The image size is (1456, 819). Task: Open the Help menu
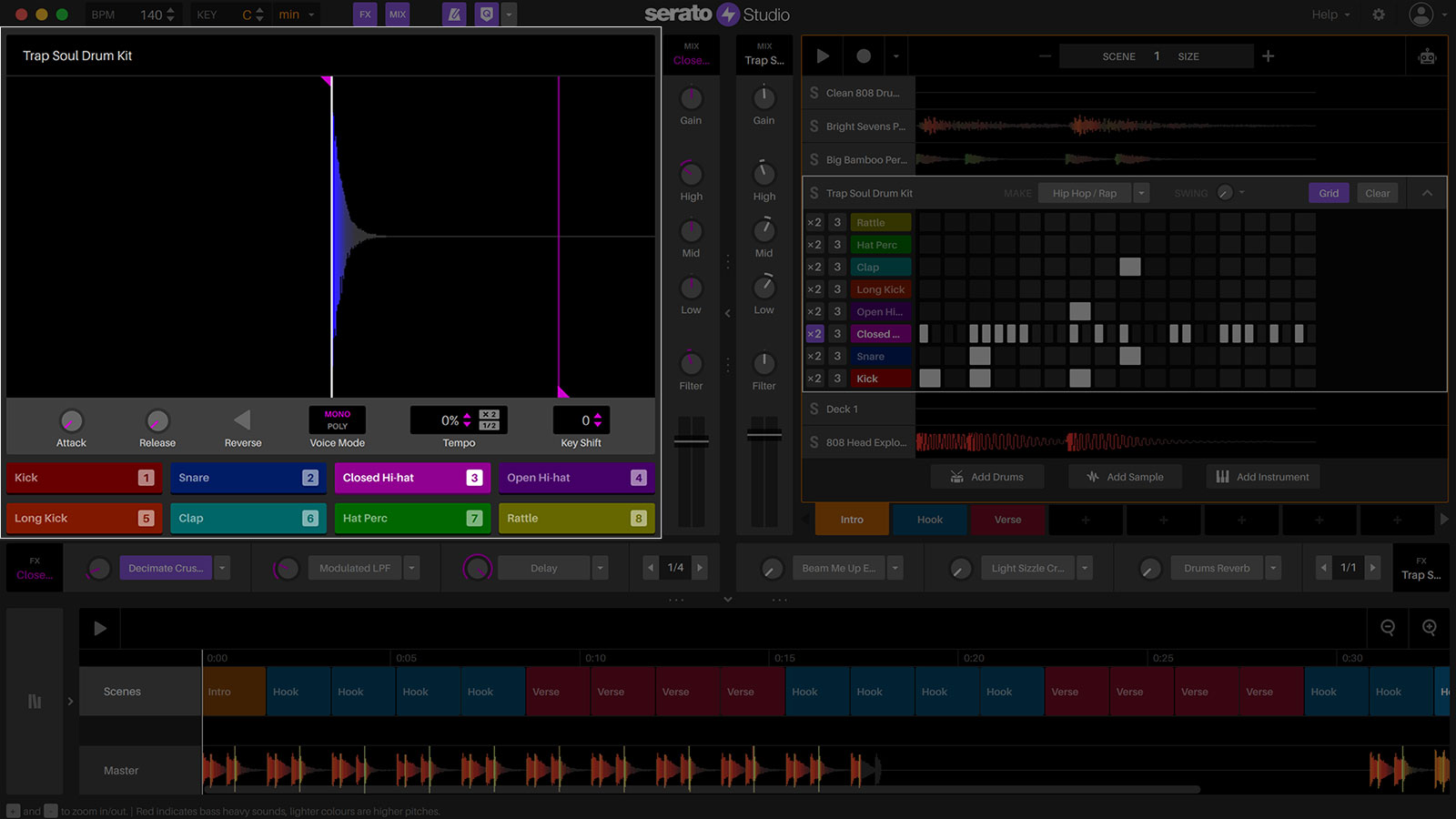(x=1330, y=15)
